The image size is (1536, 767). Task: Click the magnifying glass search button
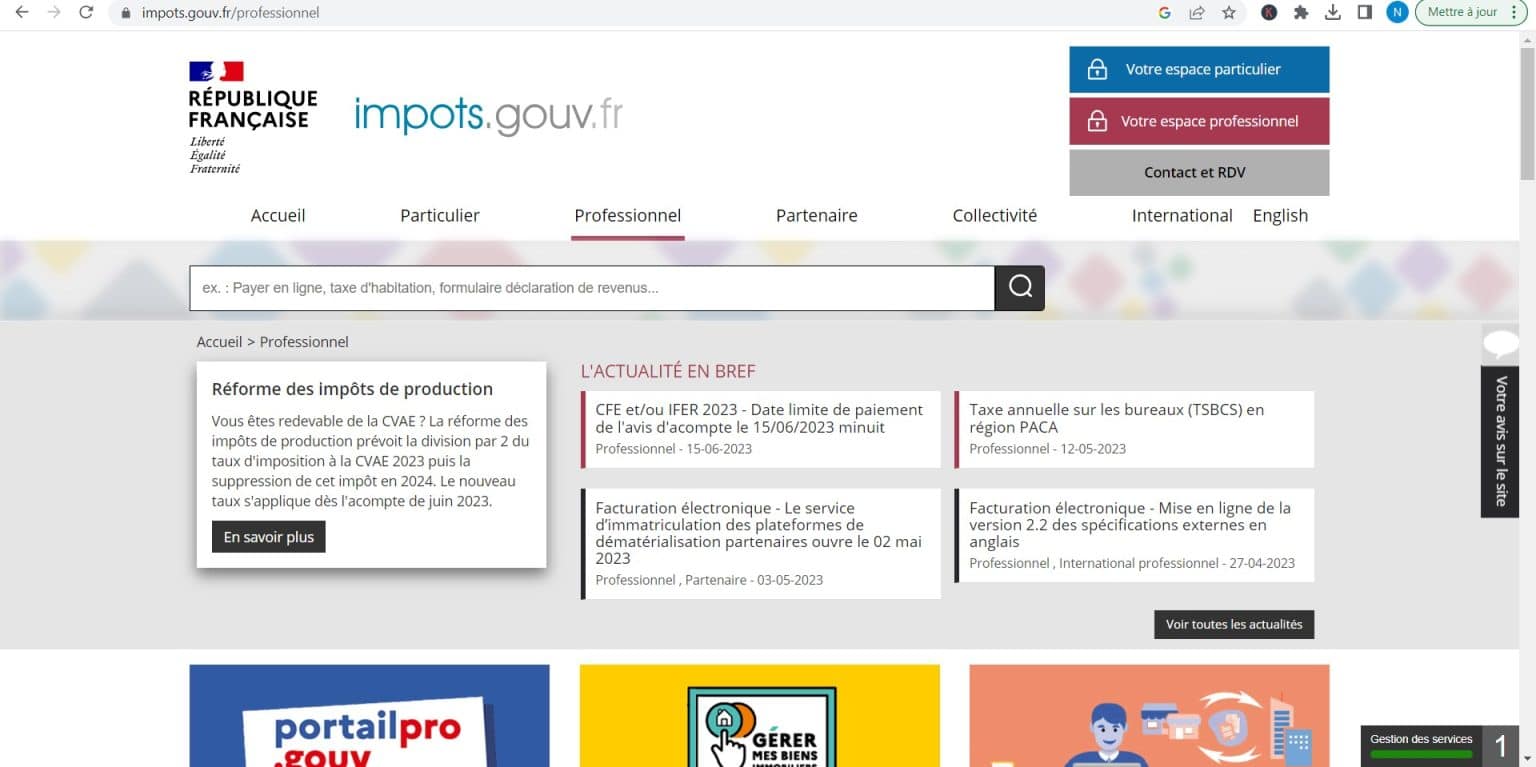pyautogui.click(x=1019, y=288)
